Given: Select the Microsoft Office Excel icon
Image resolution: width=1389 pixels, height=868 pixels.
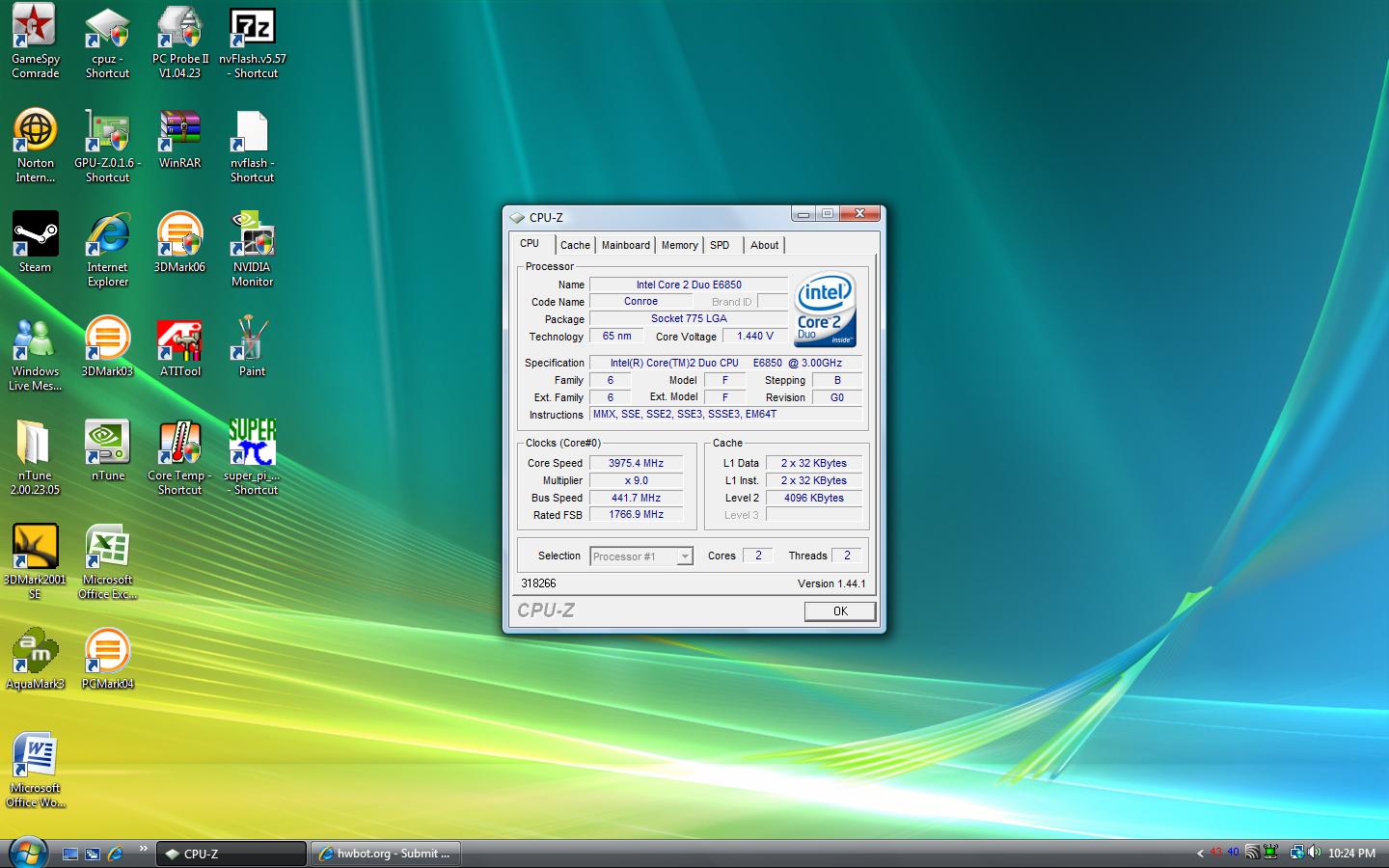Looking at the screenshot, I should coord(107,561).
